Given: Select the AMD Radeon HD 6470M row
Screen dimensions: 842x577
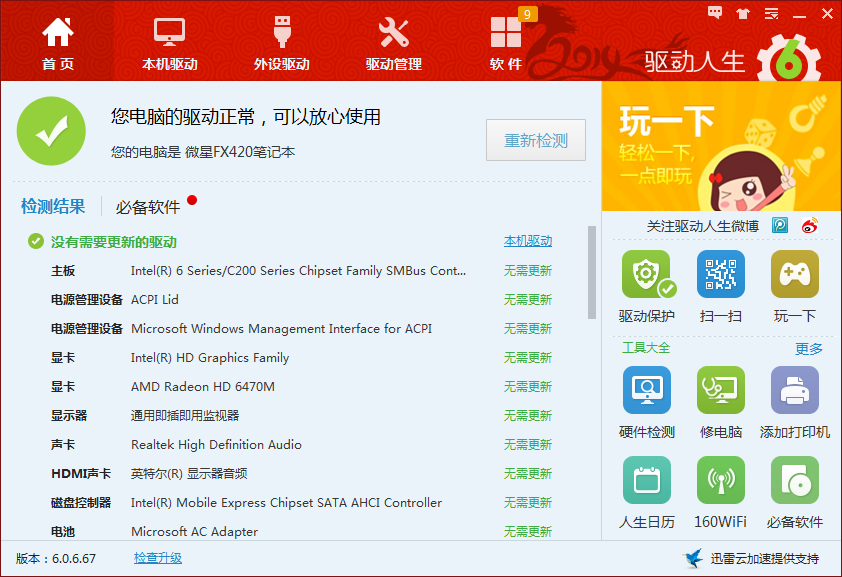Looking at the screenshot, I should tap(301, 386).
